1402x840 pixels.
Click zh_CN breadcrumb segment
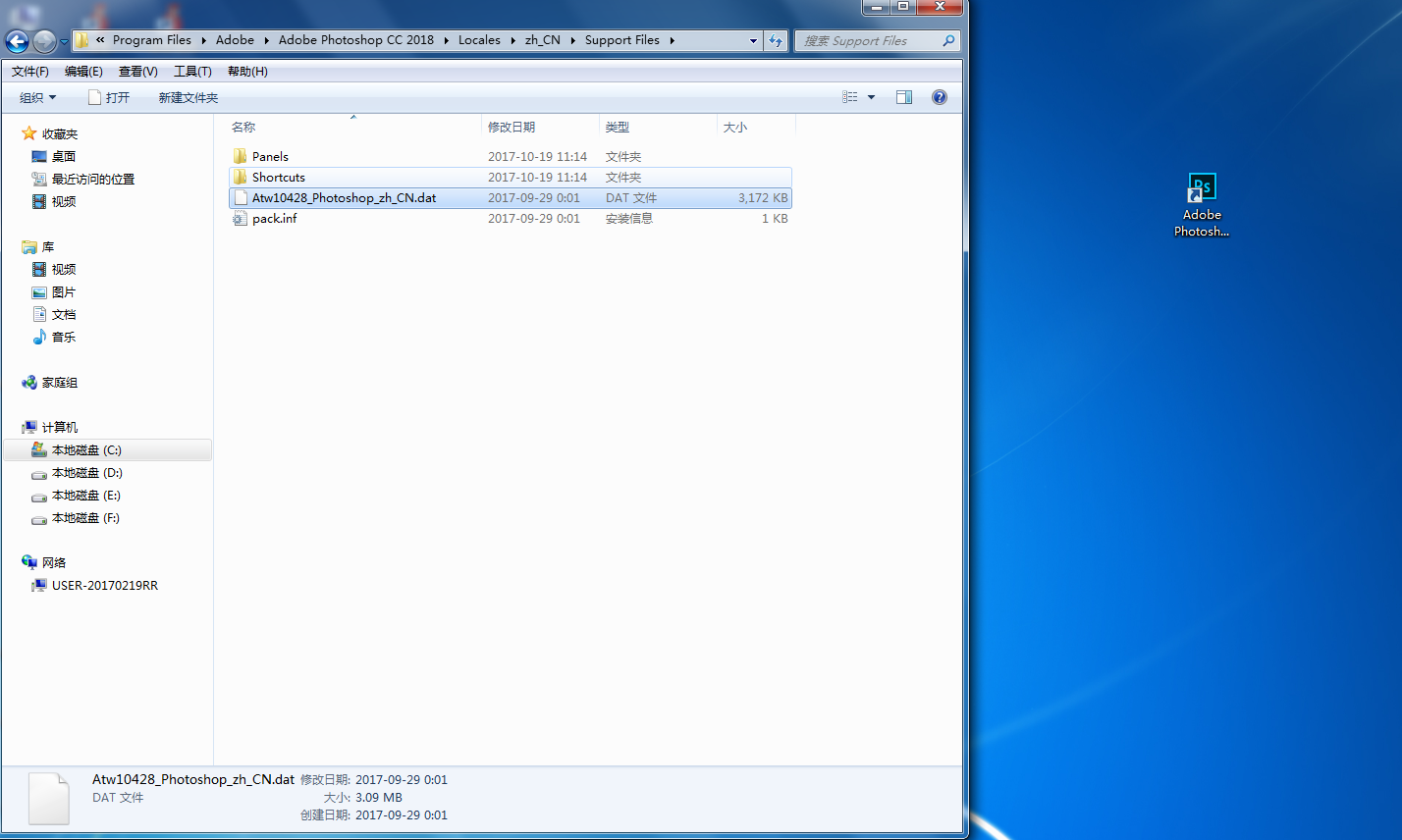[x=543, y=40]
